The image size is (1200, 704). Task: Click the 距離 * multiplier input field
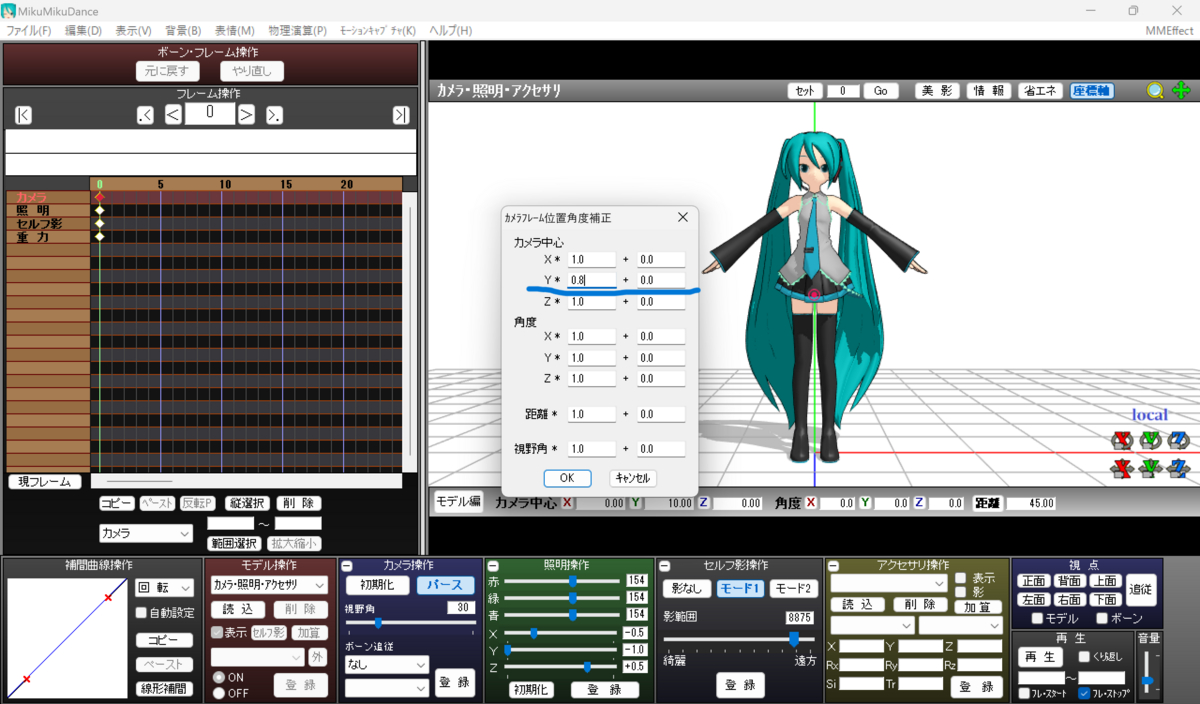pos(592,414)
